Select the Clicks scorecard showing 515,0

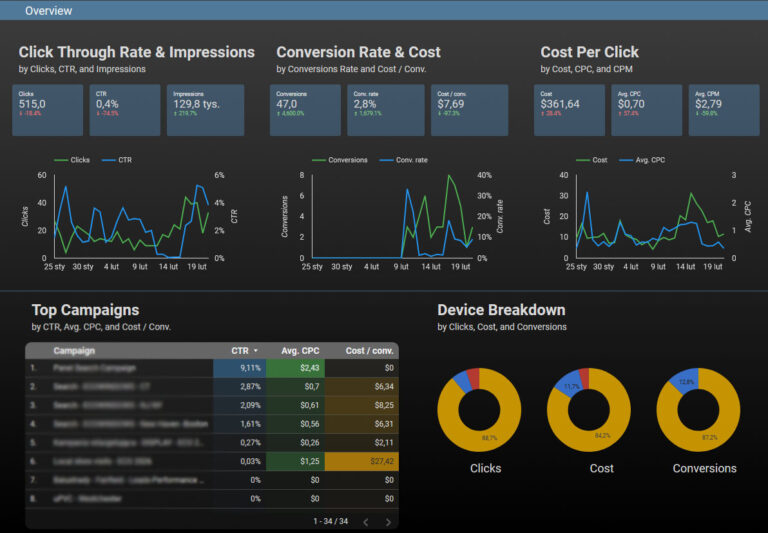click(x=48, y=110)
